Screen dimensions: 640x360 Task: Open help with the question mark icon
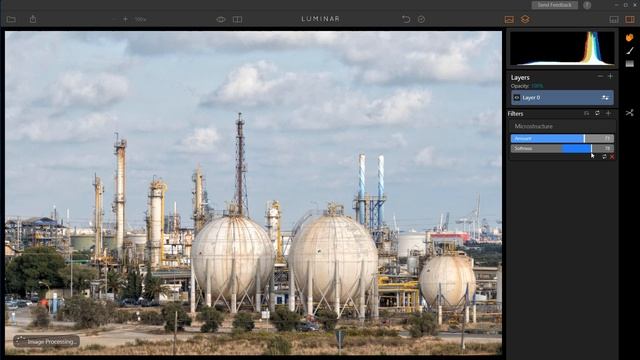tap(587, 5)
